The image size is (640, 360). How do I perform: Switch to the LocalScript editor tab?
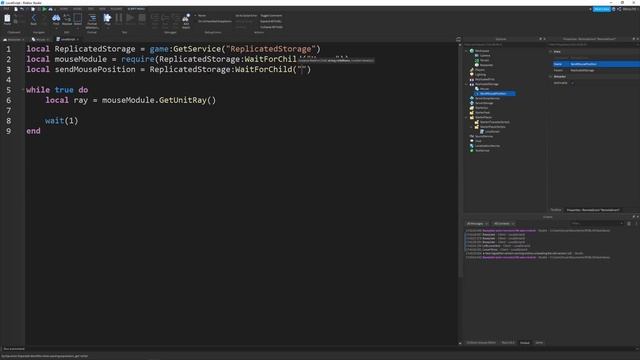pos(67,39)
